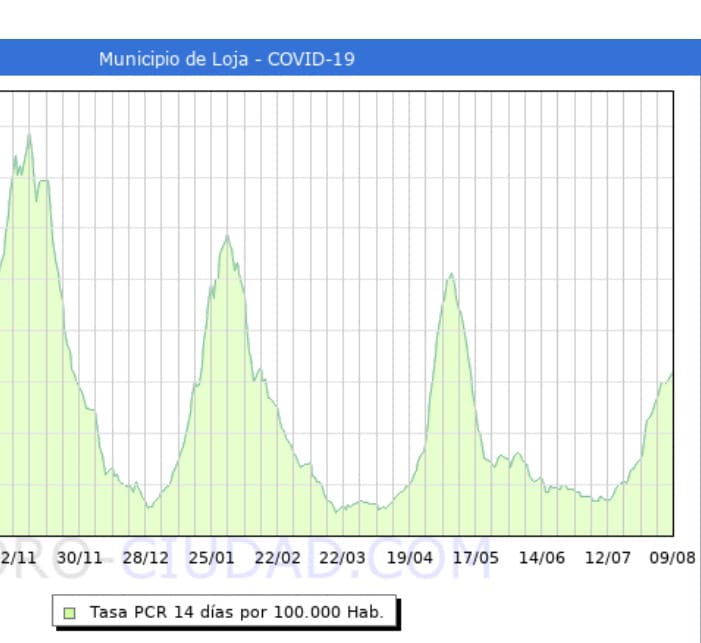Click the 12/07 x-axis date label
The image size is (701, 643).
[x=607, y=557]
